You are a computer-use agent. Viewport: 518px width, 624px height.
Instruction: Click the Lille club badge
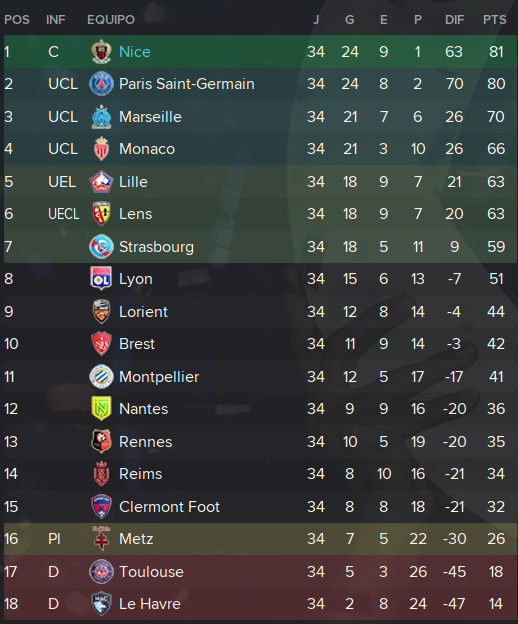pos(101,181)
